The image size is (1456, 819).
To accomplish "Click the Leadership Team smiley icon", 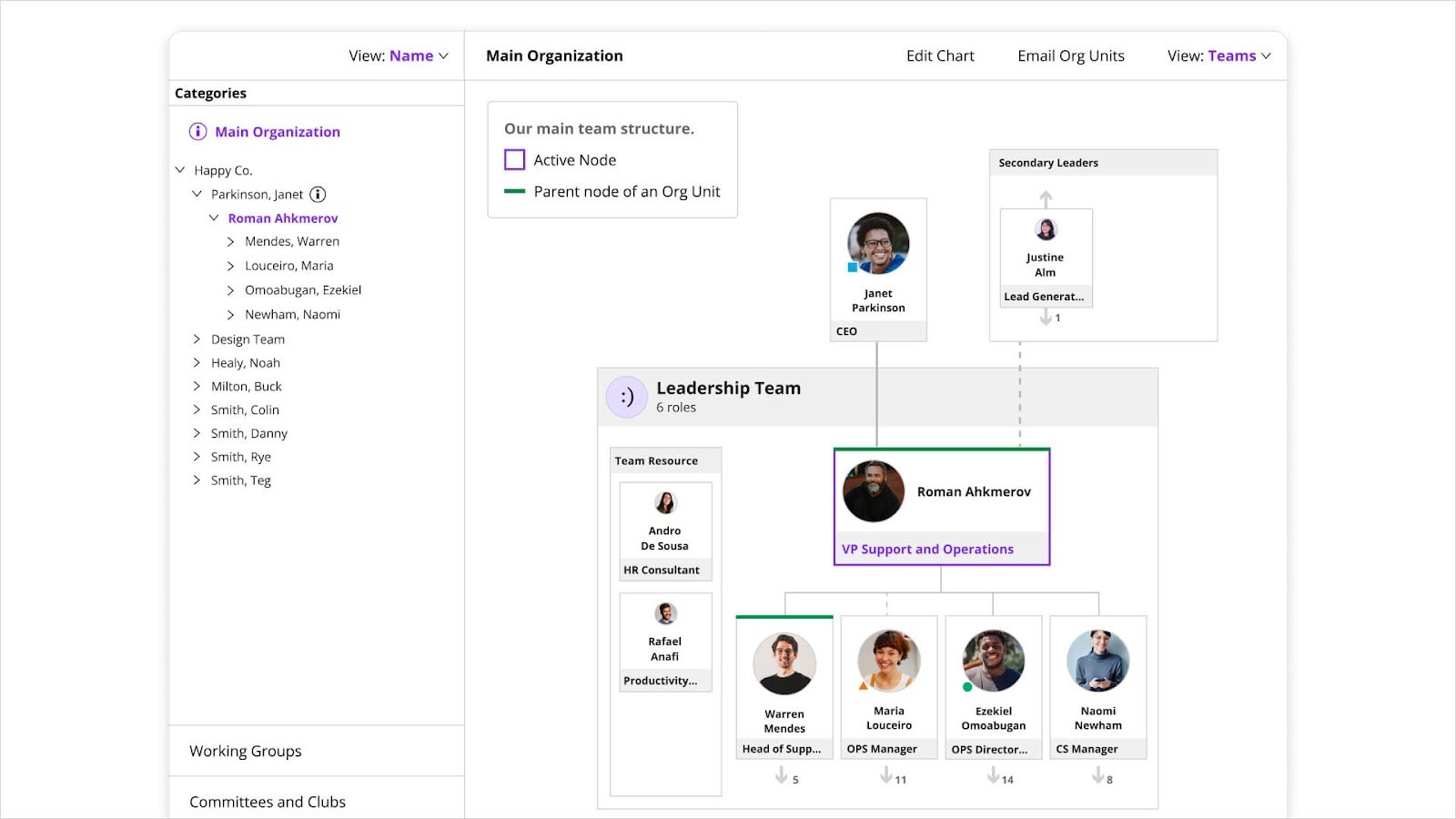I will 627,397.
